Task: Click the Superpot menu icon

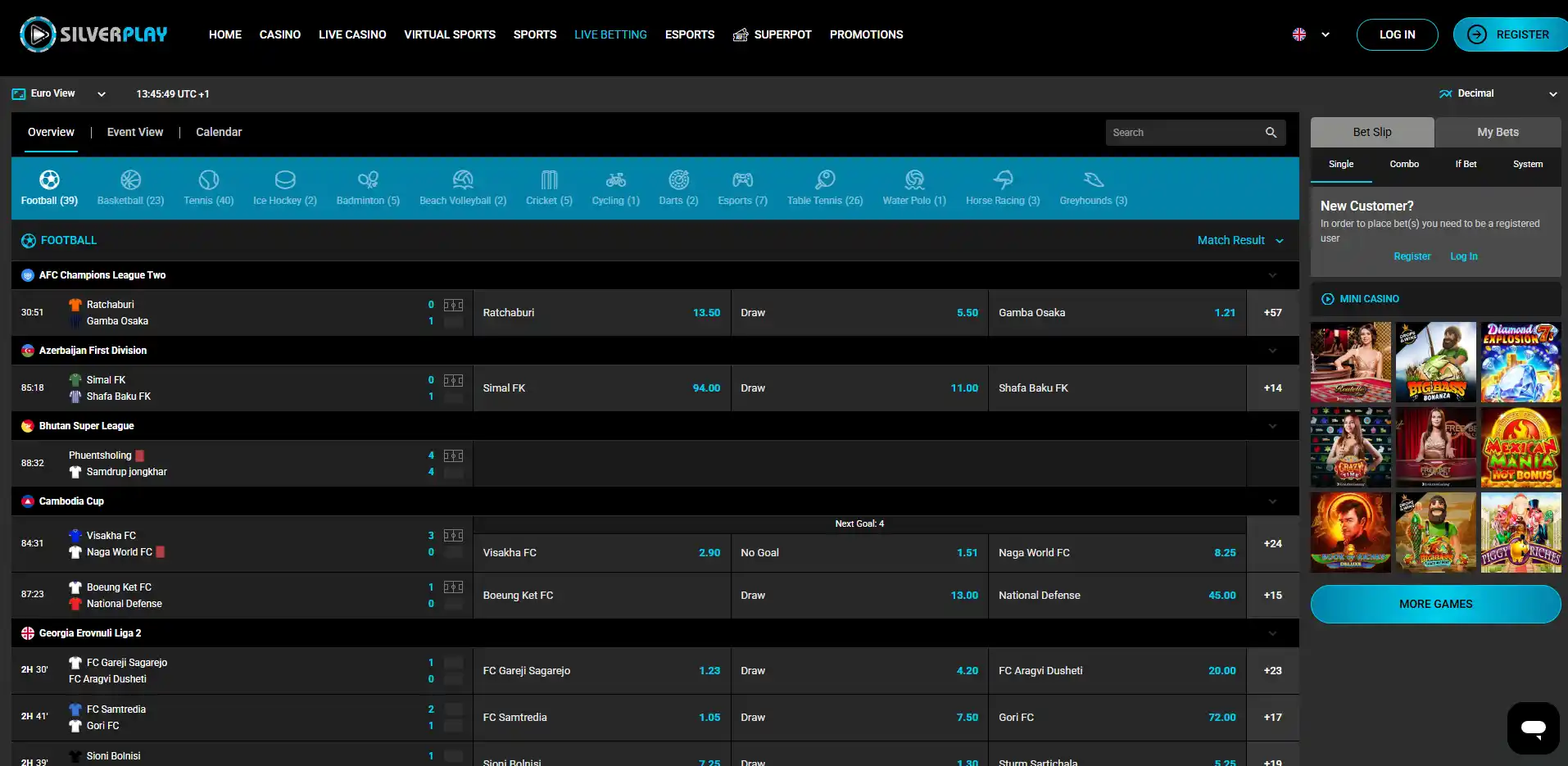Action: pos(741,34)
